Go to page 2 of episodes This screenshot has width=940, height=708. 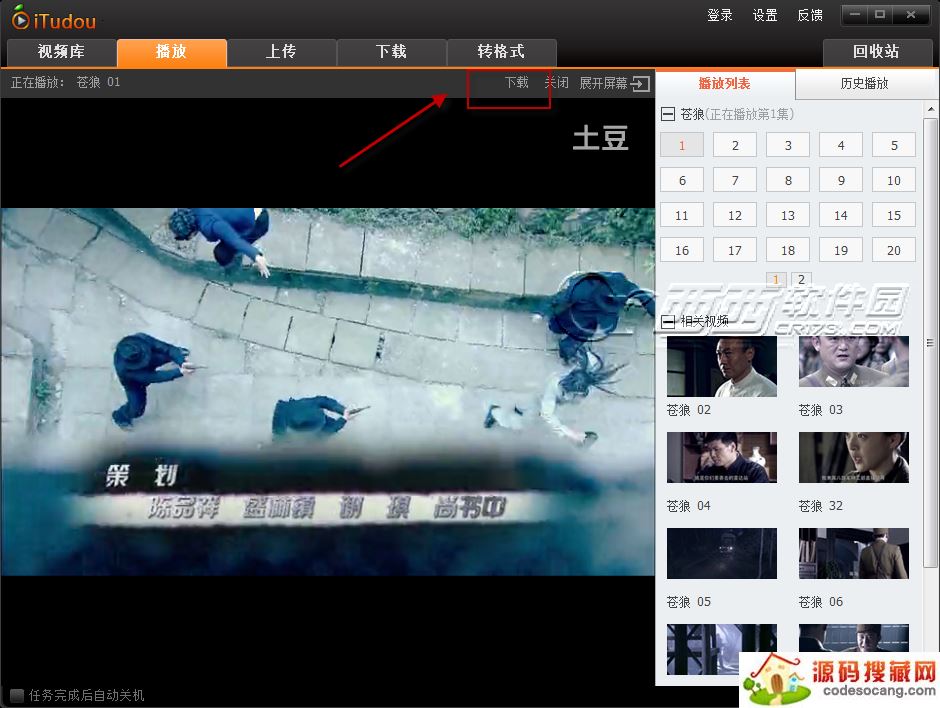click(802, 279)
